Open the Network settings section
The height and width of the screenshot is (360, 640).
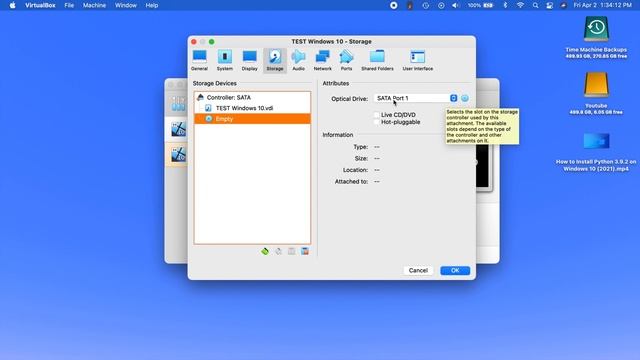click(322, 60)
